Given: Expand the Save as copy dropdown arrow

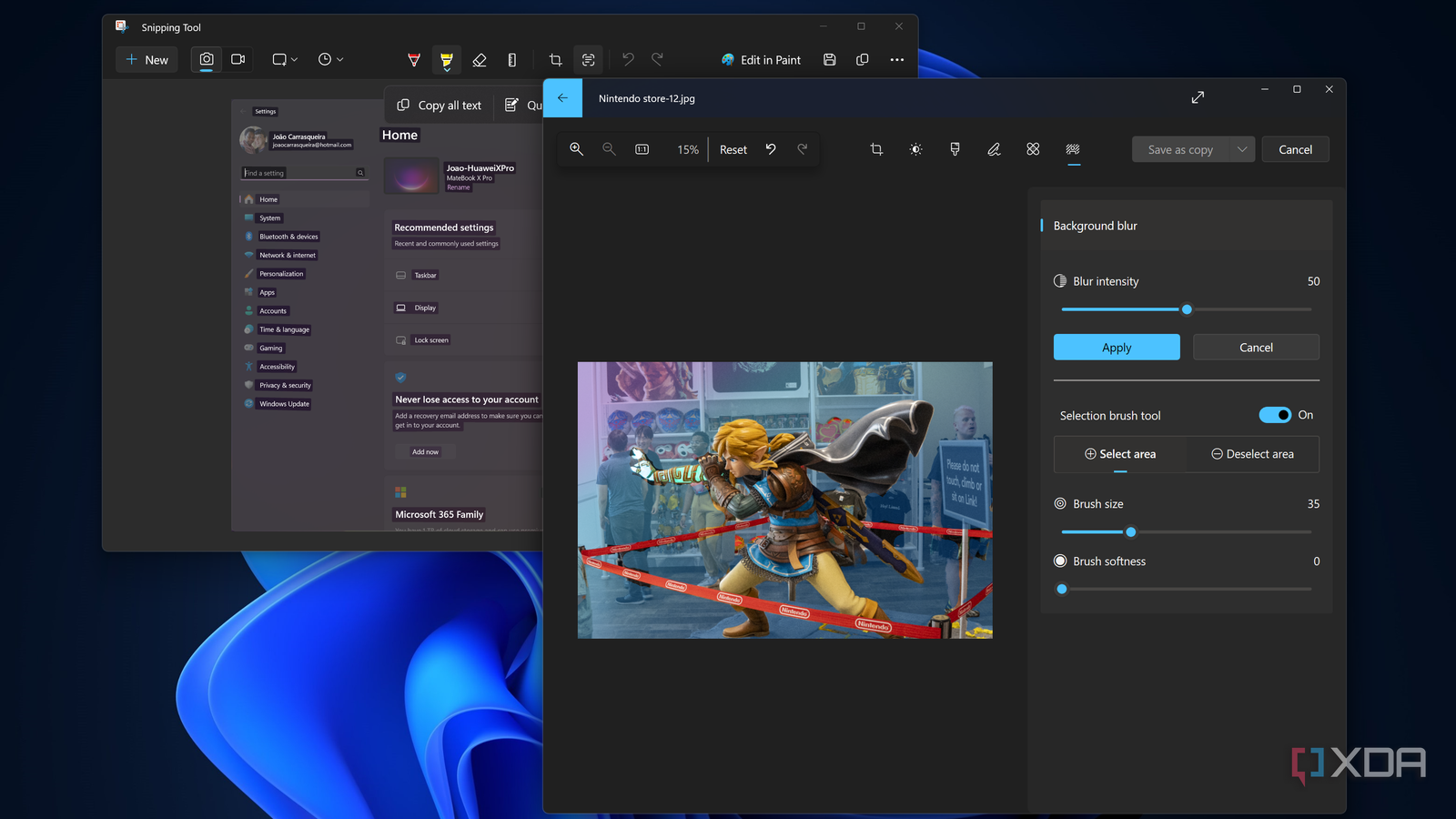Looking at the screenshot, I should (1242, 149).
